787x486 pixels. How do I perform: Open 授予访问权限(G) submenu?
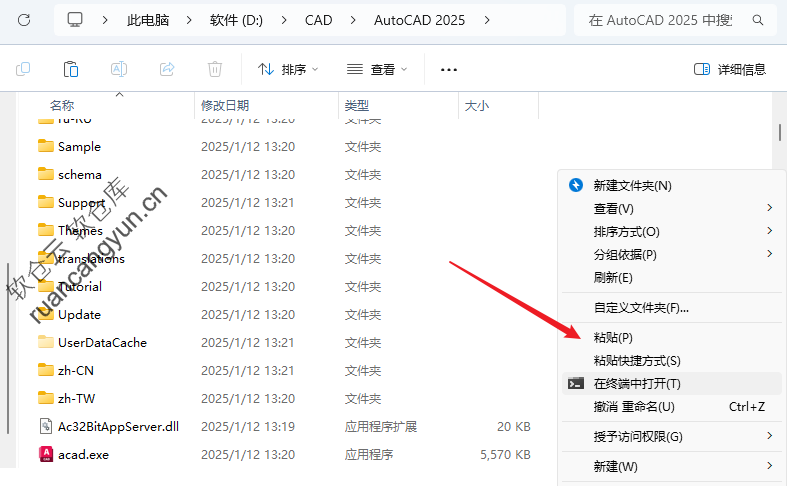click(x=672, y=436)
